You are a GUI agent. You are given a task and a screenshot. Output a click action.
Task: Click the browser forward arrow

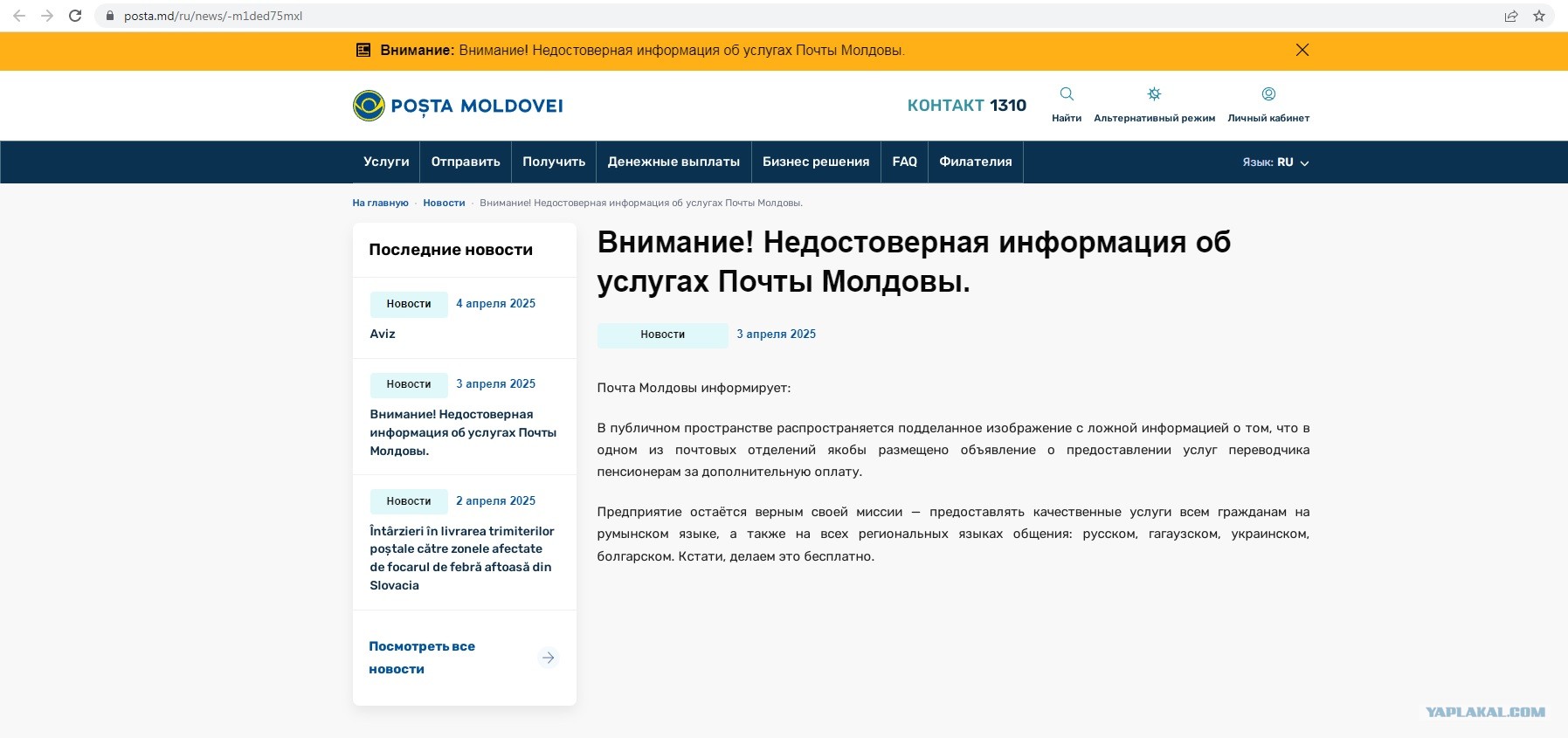(47, 16)
